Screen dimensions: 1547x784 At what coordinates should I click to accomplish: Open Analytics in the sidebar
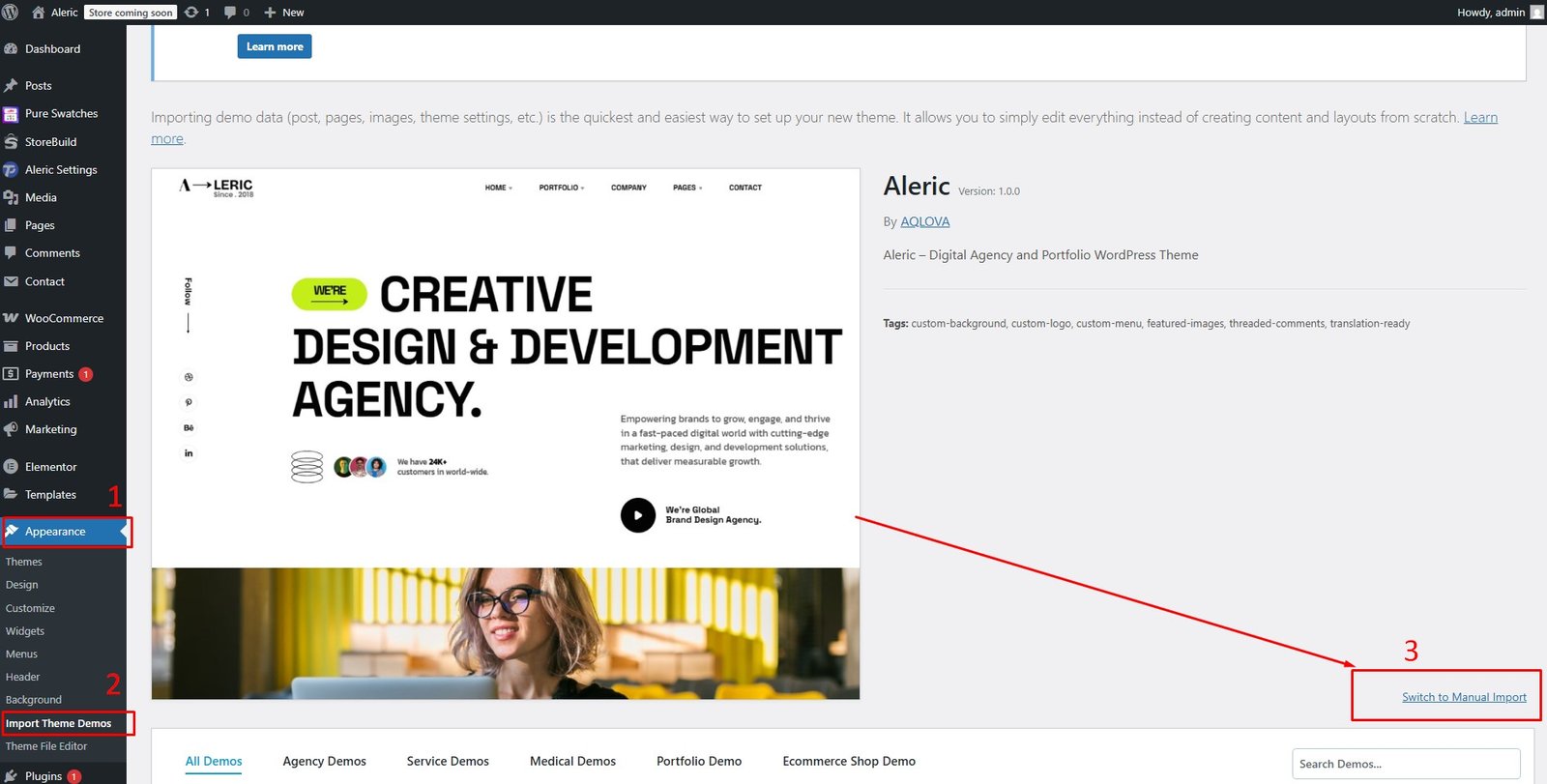point(47,402)
